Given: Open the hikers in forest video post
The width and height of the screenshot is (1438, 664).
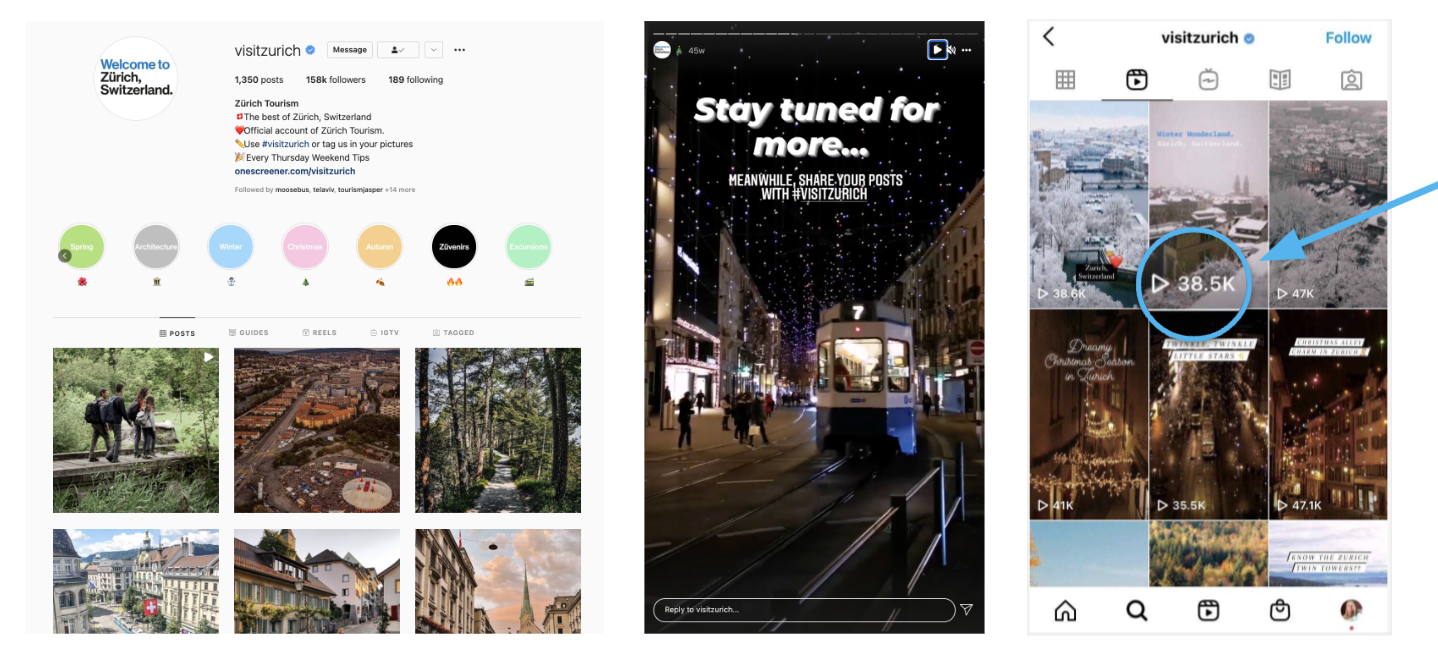Looking at the screenshot, I should click(136, 430).
